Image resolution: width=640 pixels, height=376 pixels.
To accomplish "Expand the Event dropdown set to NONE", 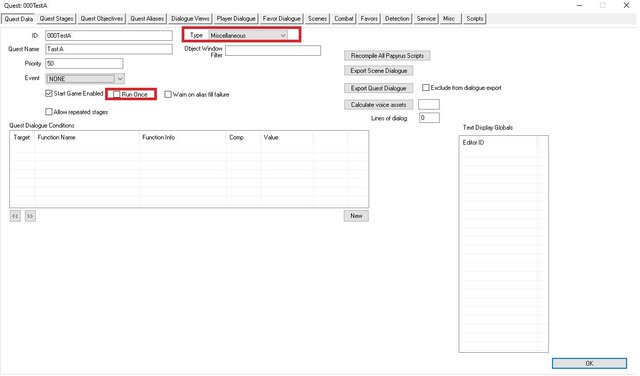I will click(85, 79).
